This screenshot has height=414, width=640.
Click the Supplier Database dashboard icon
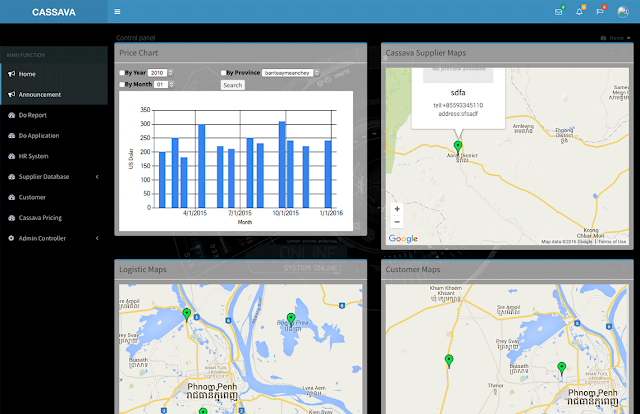(x=11, y=177)
